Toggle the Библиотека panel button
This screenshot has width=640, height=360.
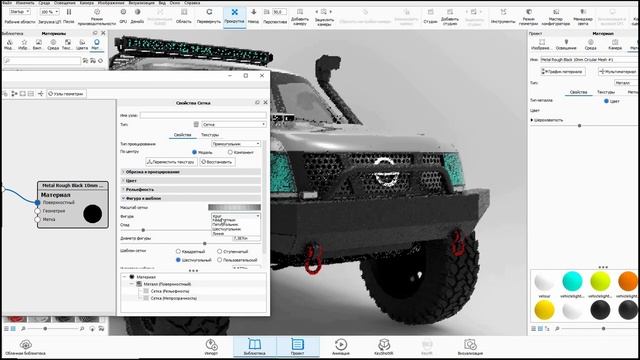254,347
